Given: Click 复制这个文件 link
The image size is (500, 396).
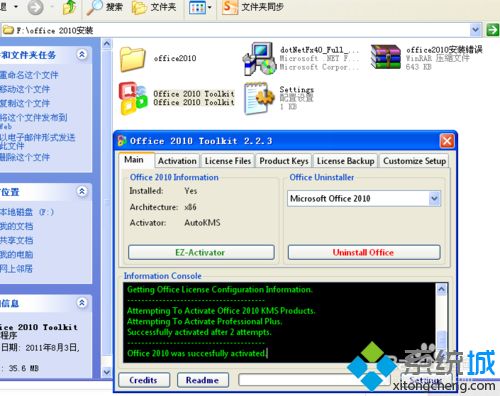Looking at the screenshot, I should 25,103.
